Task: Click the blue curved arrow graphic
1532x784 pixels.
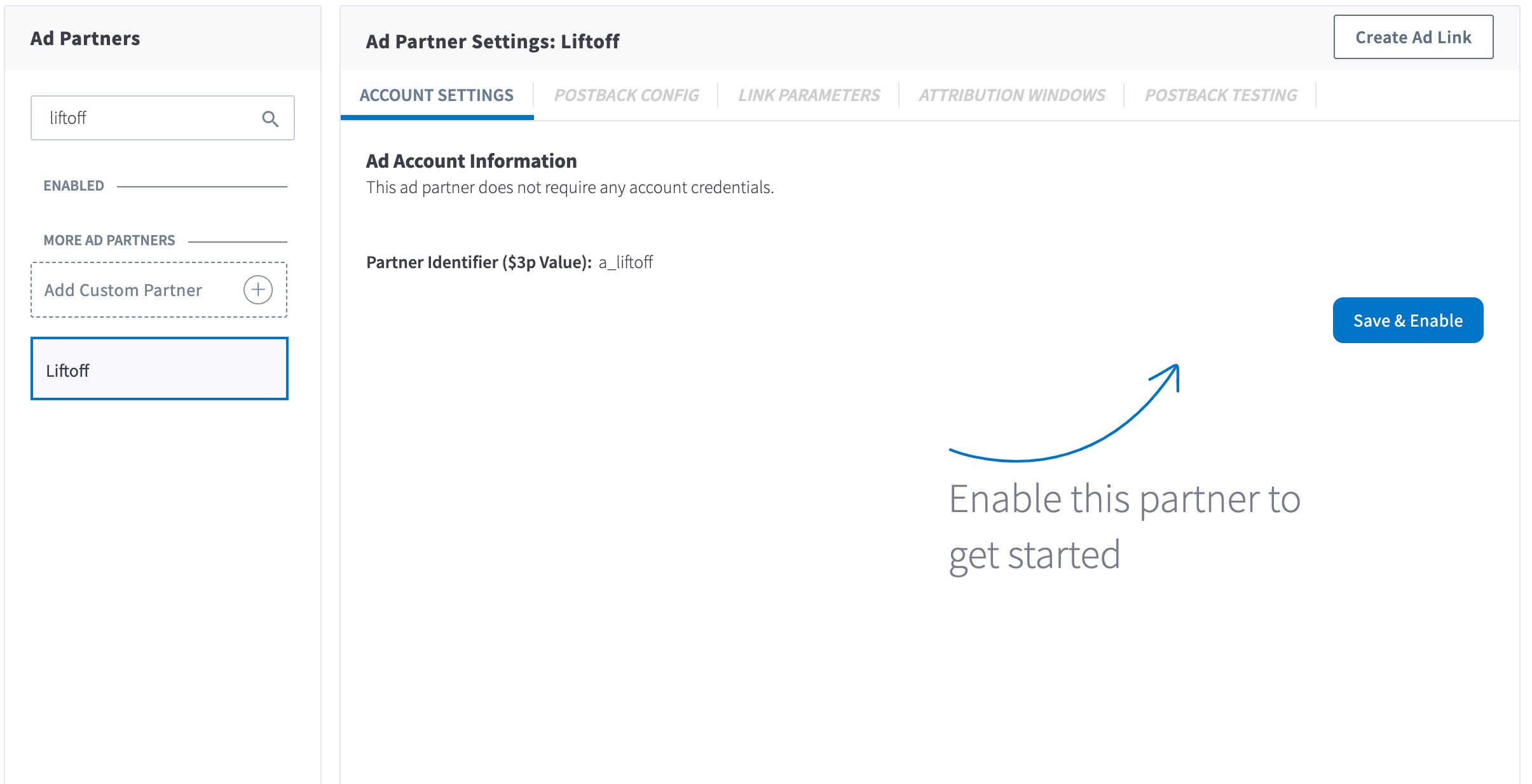Action: 1065,413
